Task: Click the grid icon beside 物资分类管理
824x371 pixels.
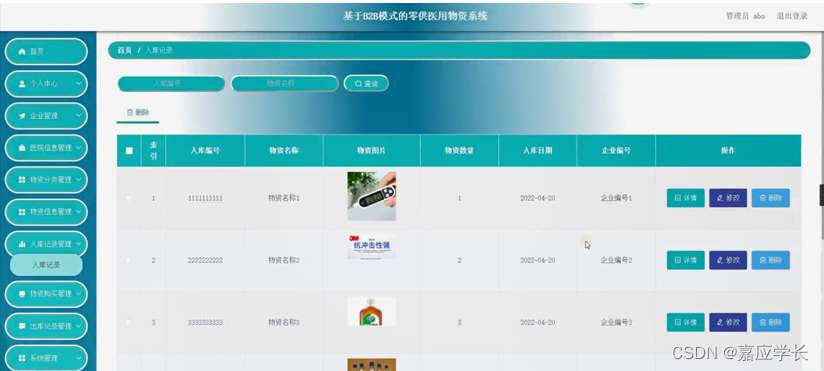Action: (22, 180)
